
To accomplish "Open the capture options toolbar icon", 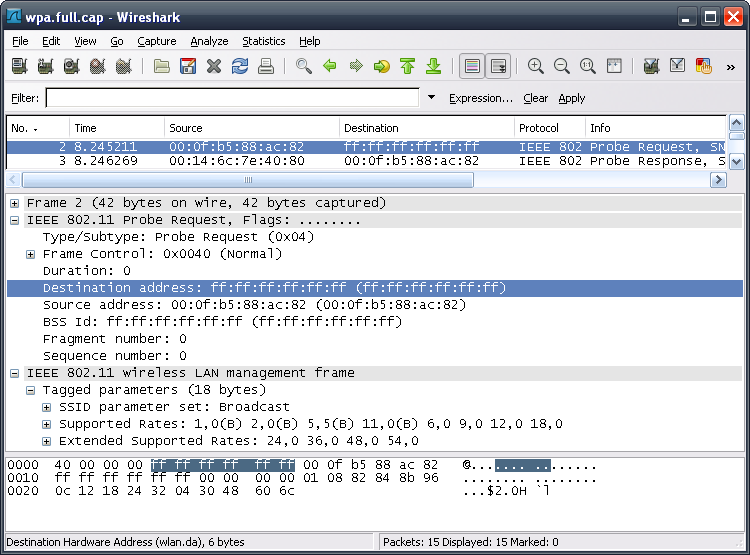I will click(x=45, y=66).
